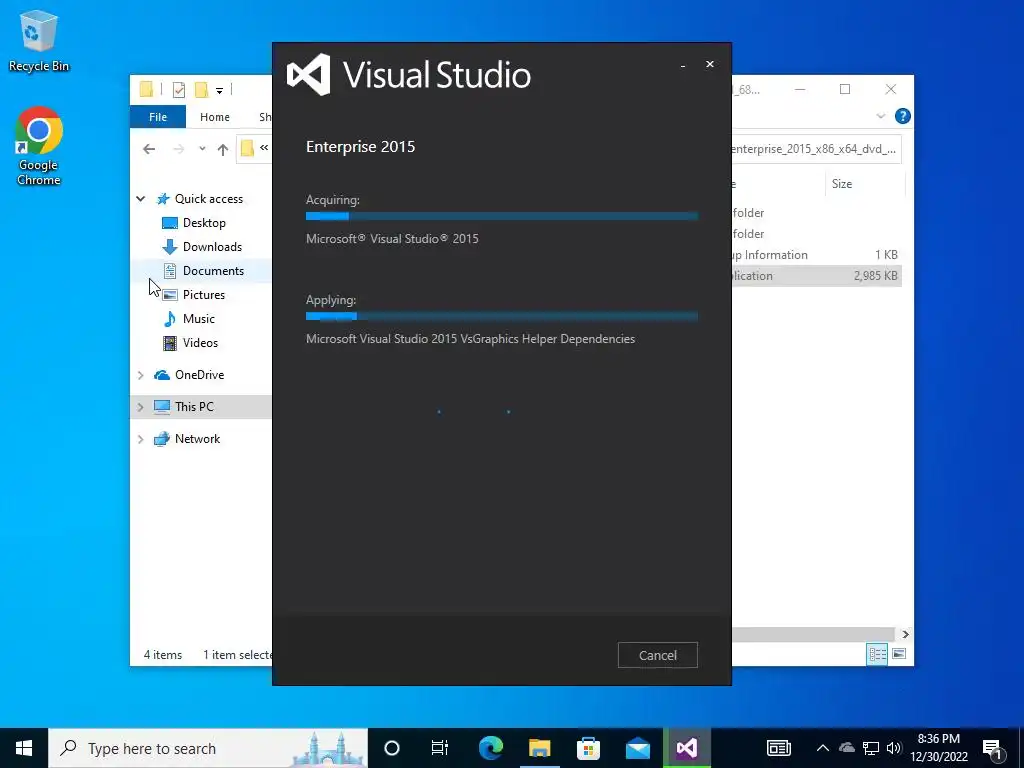
Task: Go back in File Explorer
Action: [149, 149]
